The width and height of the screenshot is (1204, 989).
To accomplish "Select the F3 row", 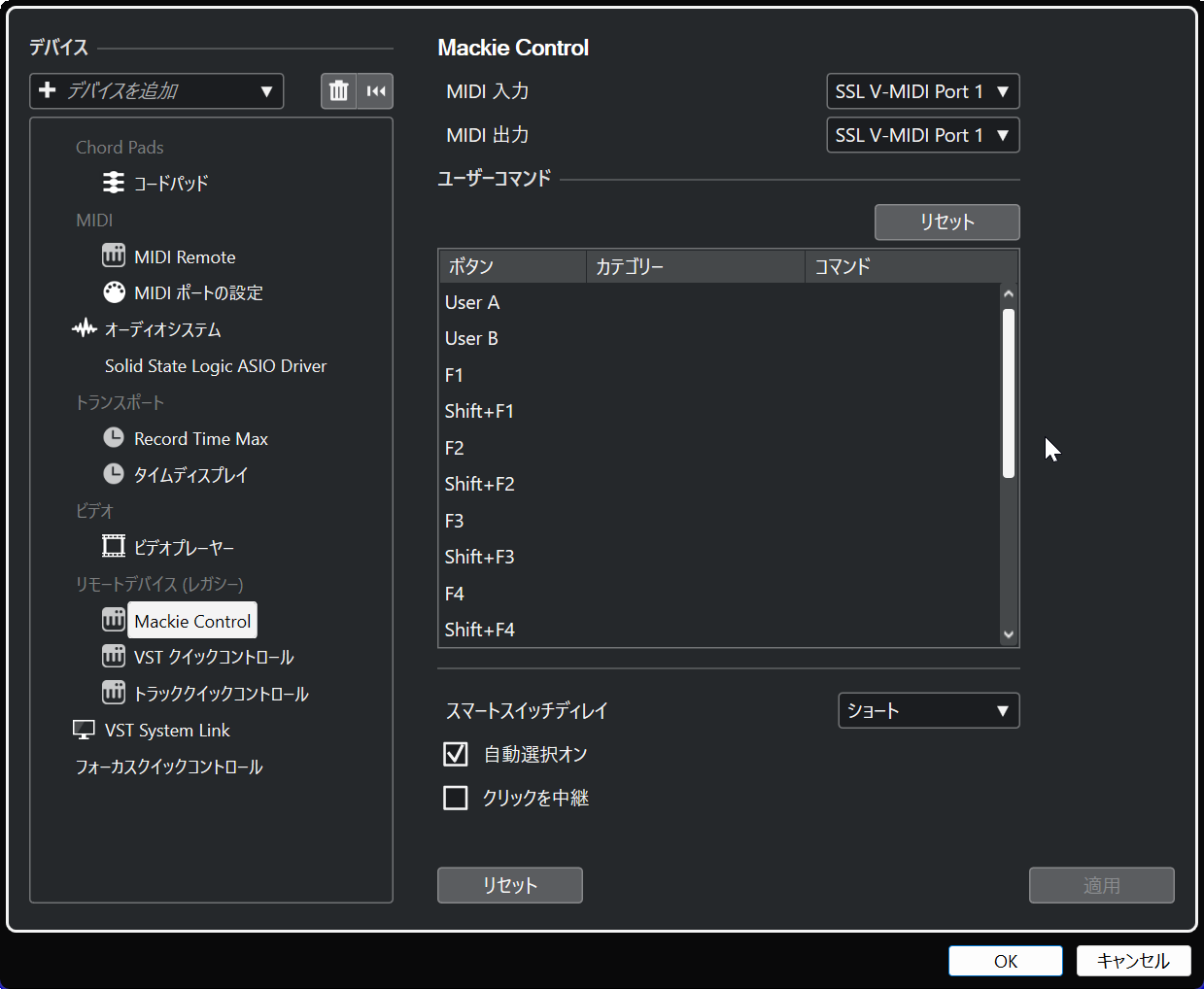I will (x=719, y=521).
